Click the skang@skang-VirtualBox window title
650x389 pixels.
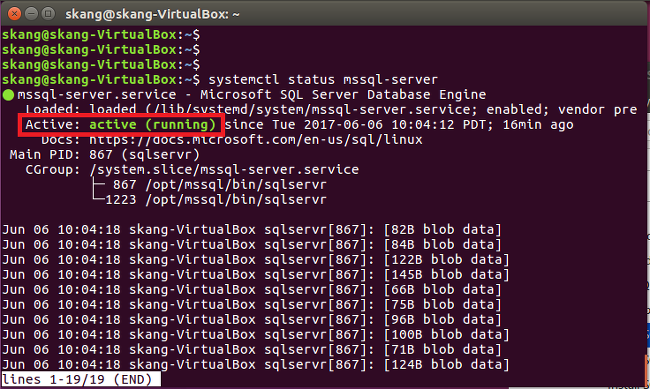pyautogui.click(x=152, y=15)
